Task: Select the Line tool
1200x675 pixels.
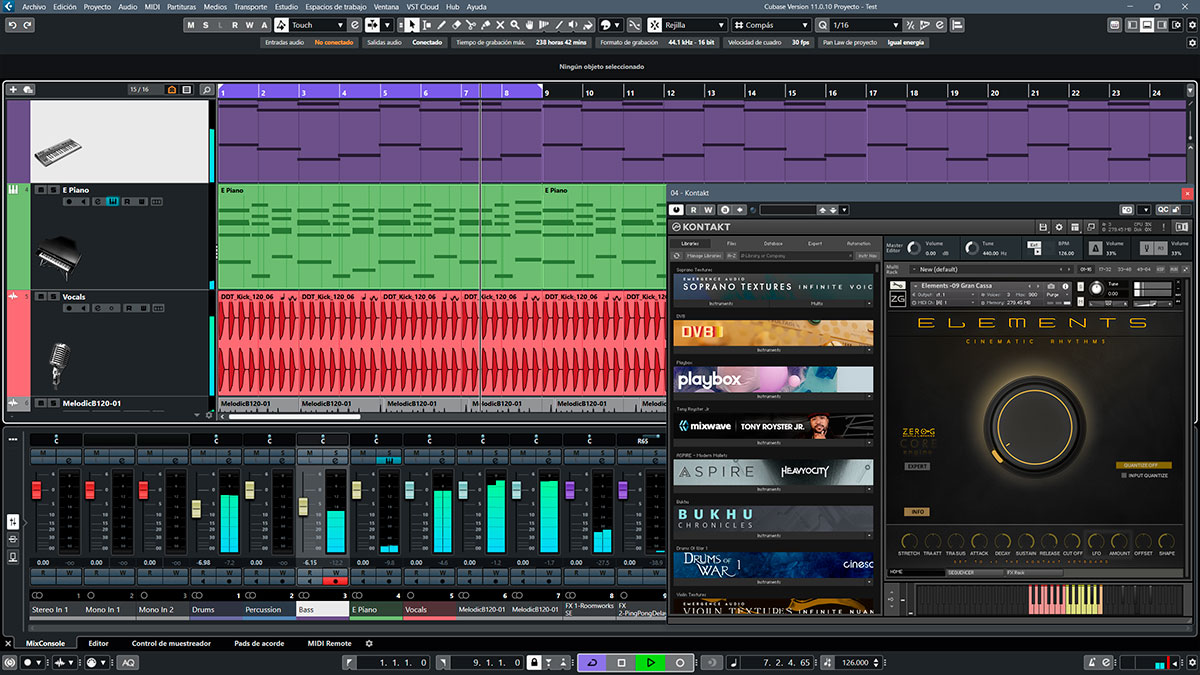Action: [559, 24]
